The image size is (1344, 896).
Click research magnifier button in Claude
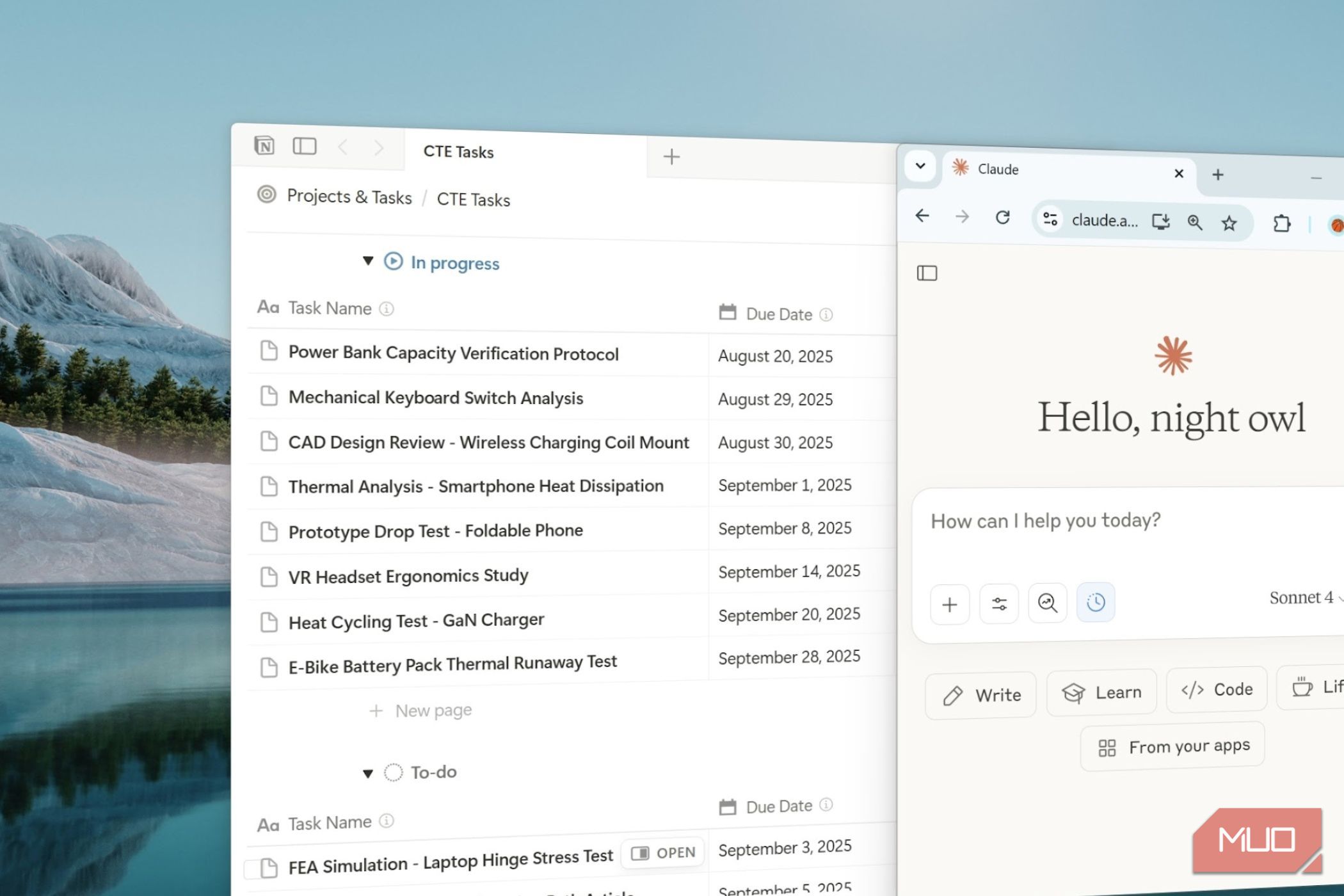pyautogui.click(x=1048, y=602)
